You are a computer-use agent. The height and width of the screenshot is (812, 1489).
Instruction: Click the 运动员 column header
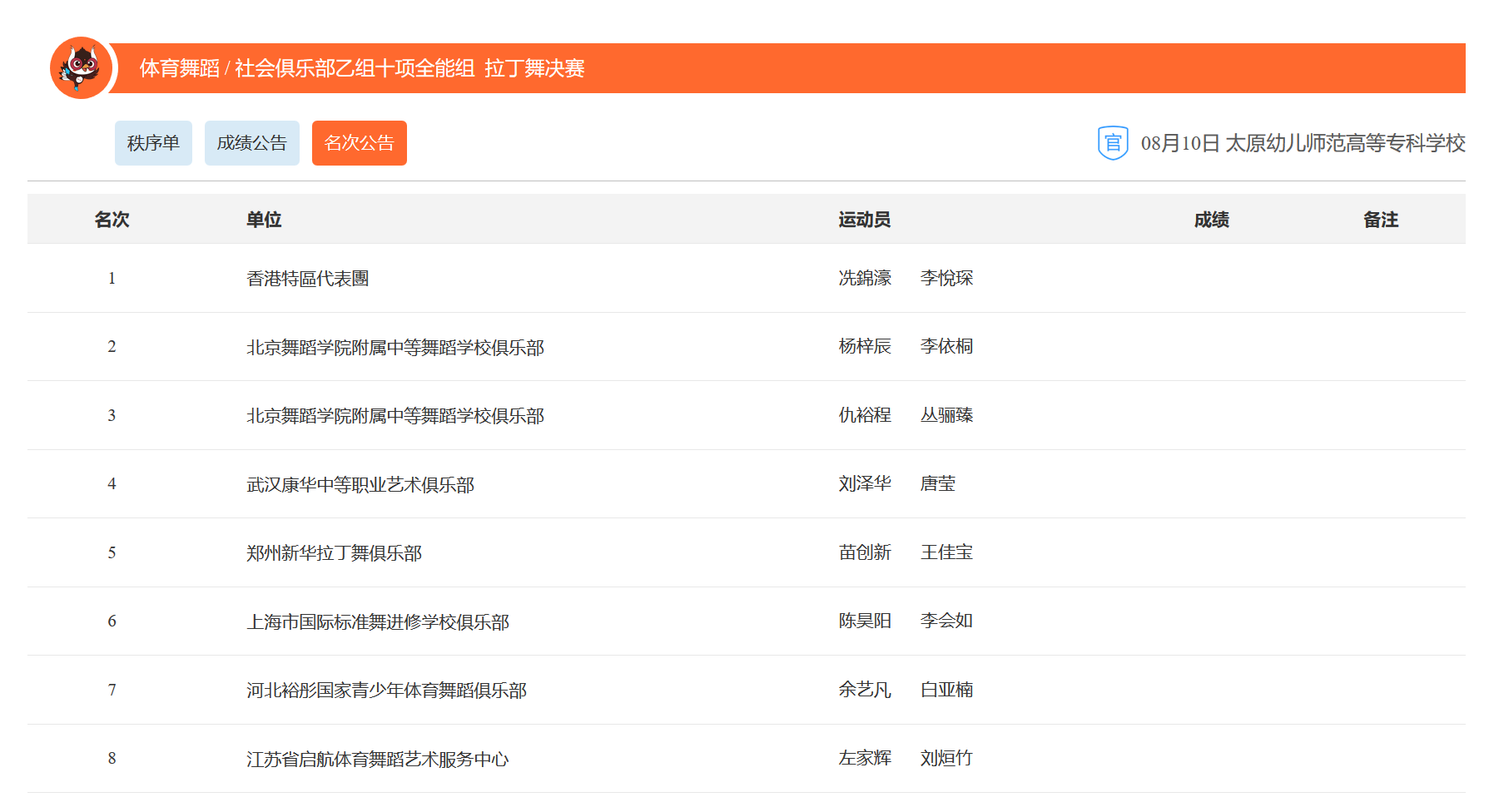(865, 220)
